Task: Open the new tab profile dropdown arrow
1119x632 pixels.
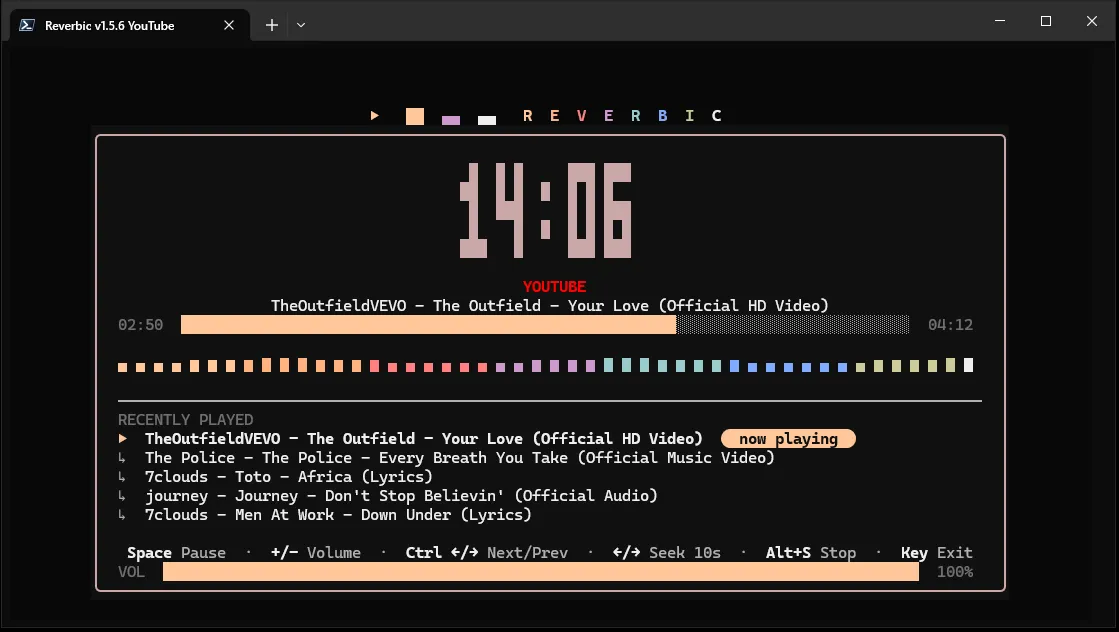Action: point(301,25)
